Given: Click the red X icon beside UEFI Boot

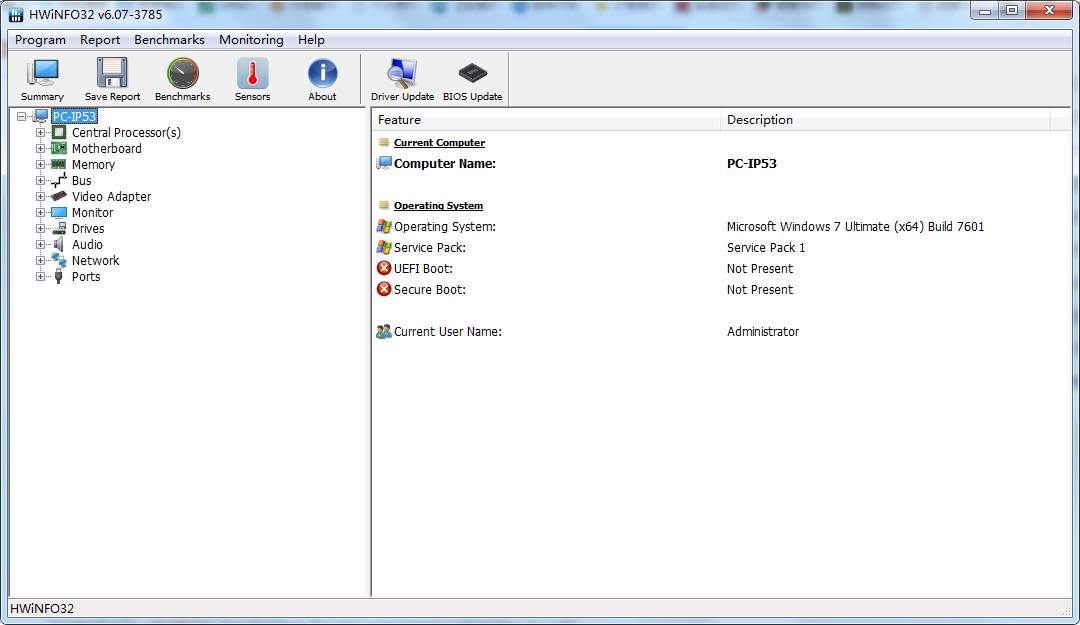Looking at the screenshot, I should 384,268.
